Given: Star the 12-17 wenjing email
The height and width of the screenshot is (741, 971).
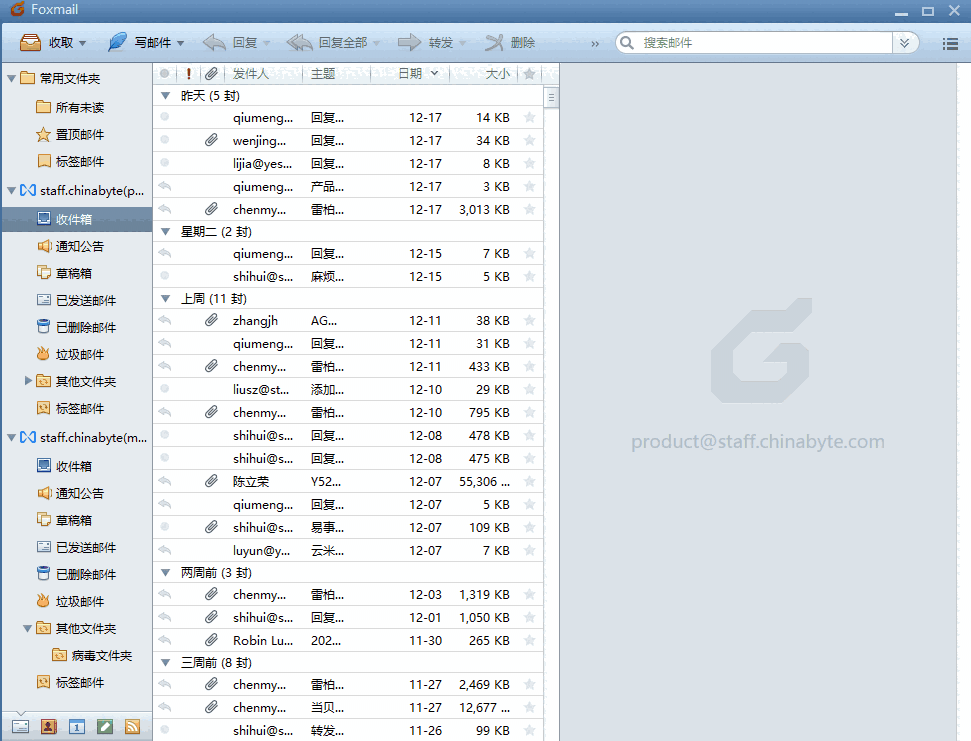Looking at the screenshot, I should pos(529,141).
